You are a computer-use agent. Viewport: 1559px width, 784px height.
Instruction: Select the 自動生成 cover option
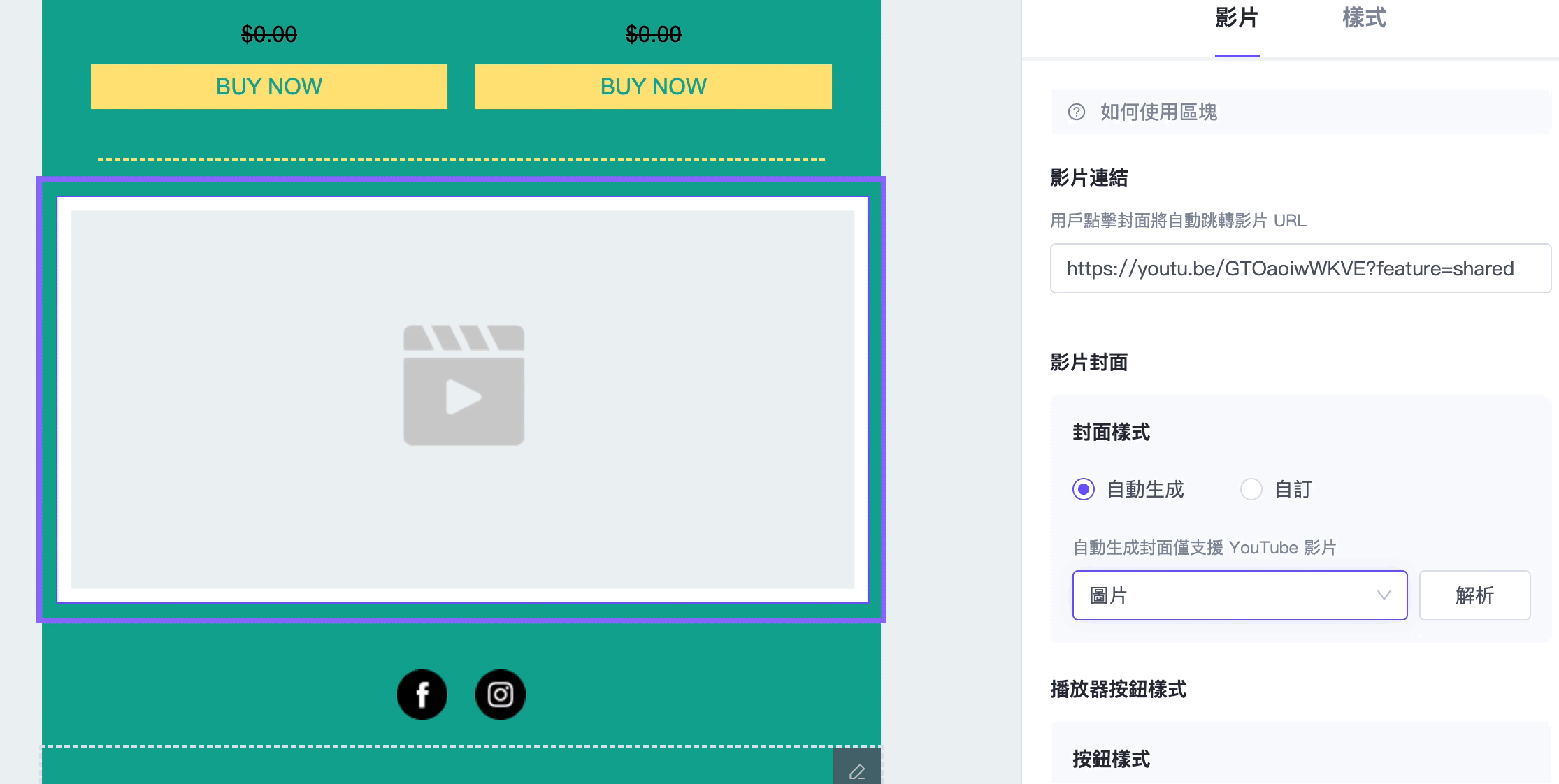(x=1083, y=490)
